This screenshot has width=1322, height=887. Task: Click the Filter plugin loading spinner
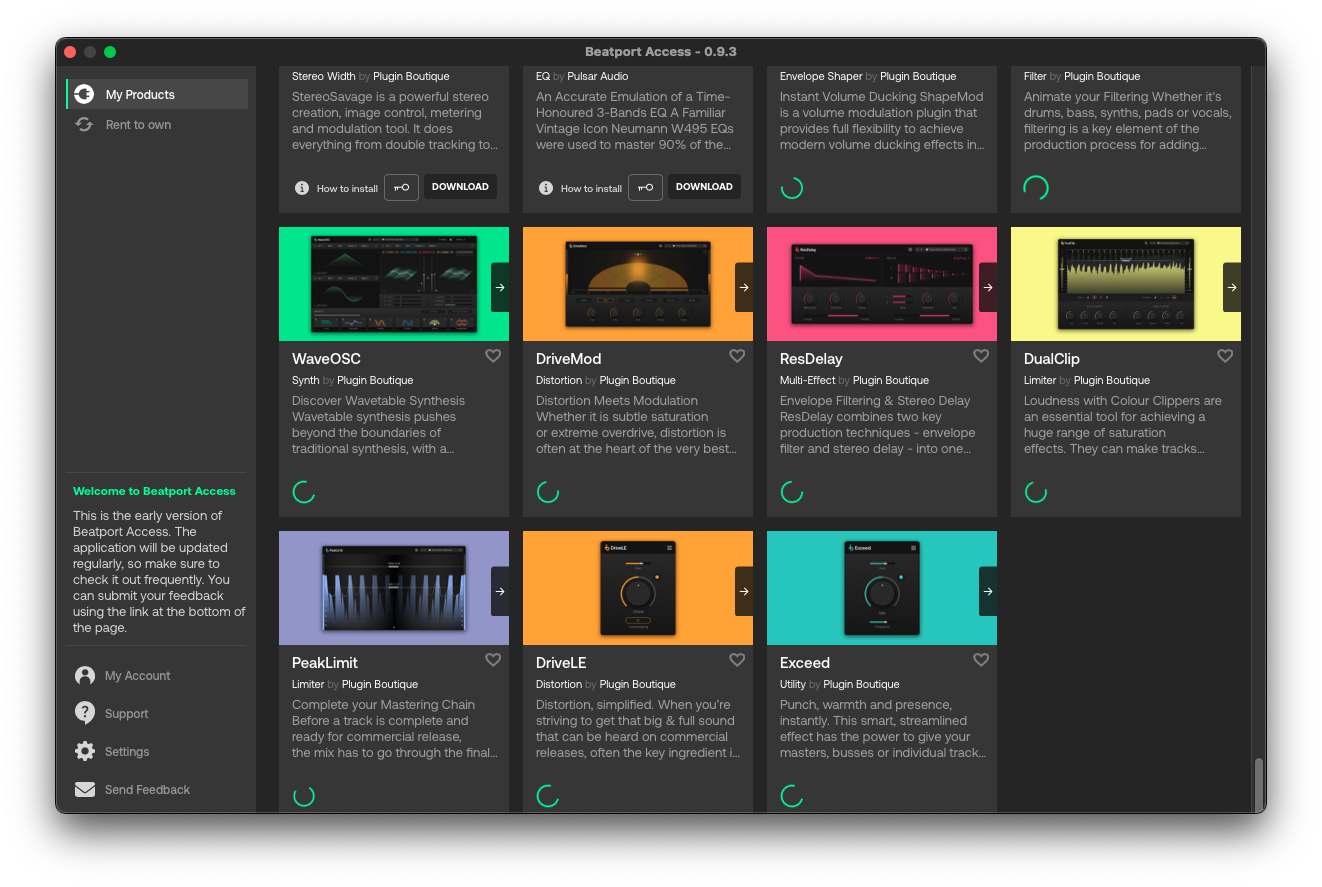click(1036, 188)
